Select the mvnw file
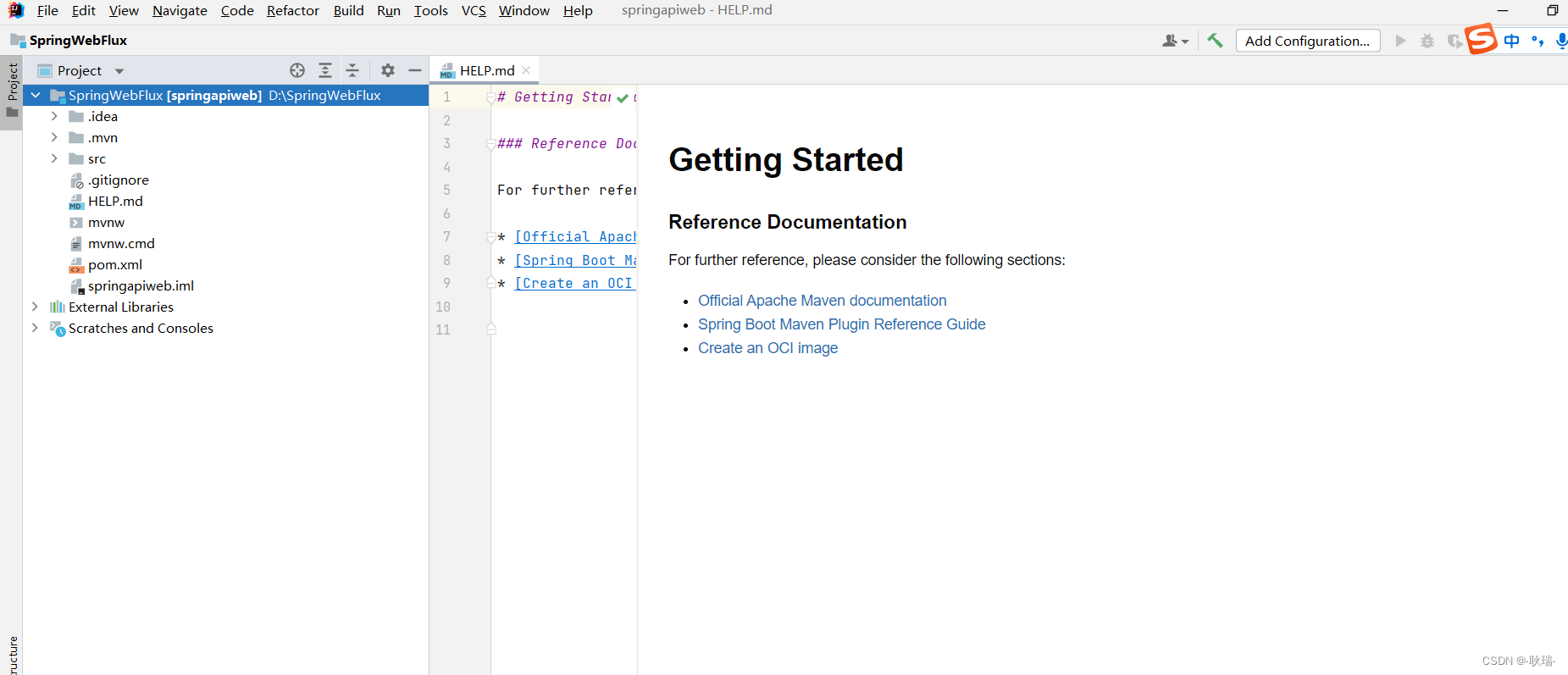 click(106, 222)
